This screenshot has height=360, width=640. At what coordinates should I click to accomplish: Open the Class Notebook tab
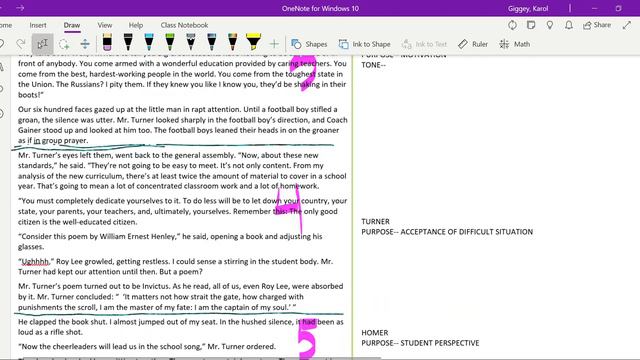click(x=184, y=25)
